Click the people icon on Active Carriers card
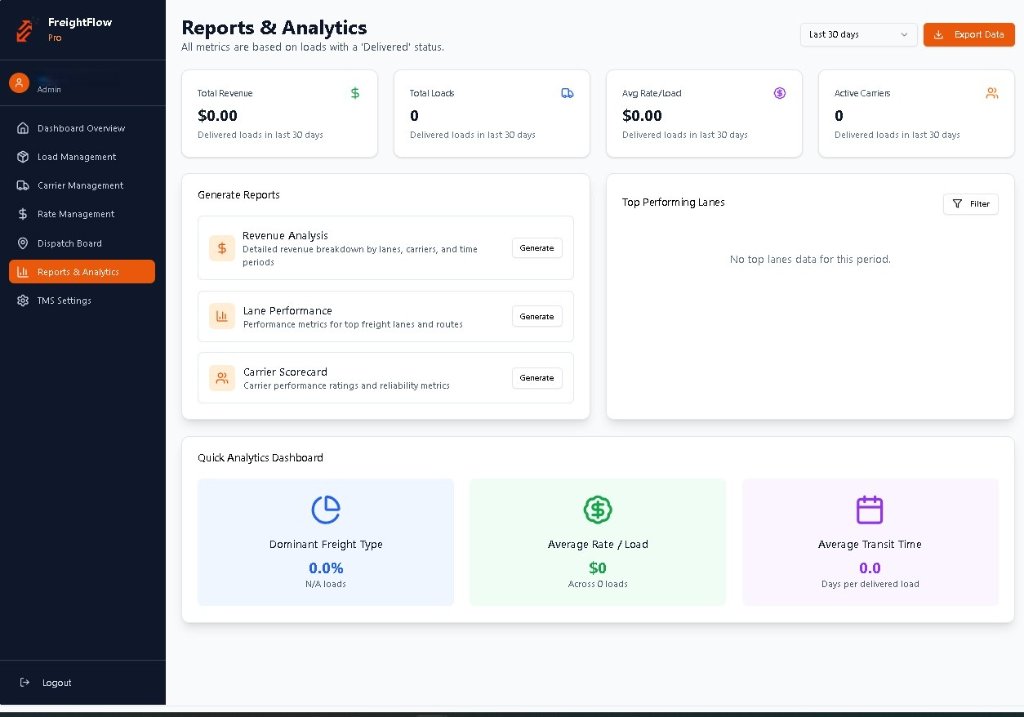Viewport: 1024px width, 717px height. (x=992, y=93)
